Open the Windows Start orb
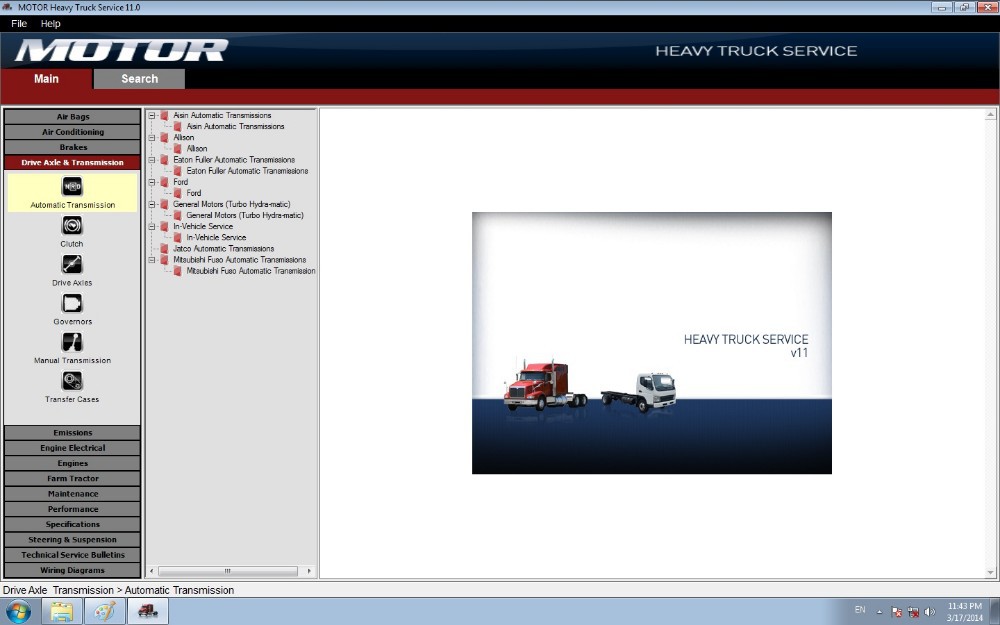Screen dimensions: 1000x625 tap(18, 612)
